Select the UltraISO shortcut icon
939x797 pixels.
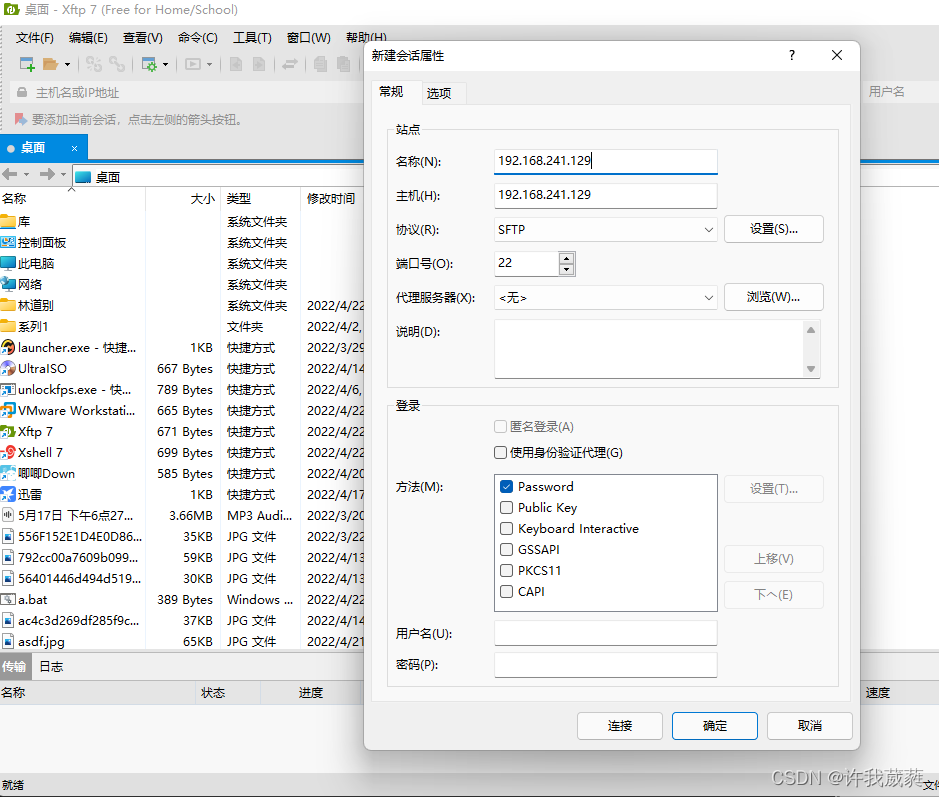click(x=8, y=368)
